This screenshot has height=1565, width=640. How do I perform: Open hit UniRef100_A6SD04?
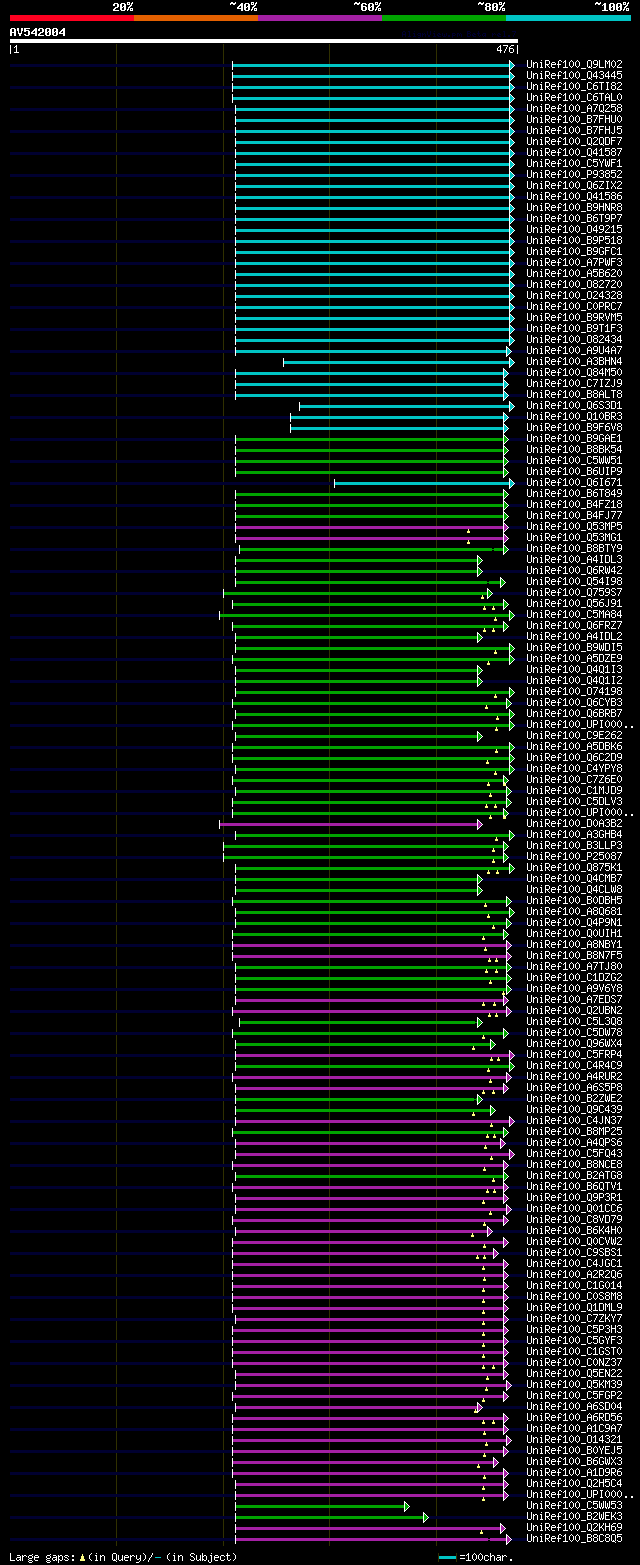(574, 1406)
